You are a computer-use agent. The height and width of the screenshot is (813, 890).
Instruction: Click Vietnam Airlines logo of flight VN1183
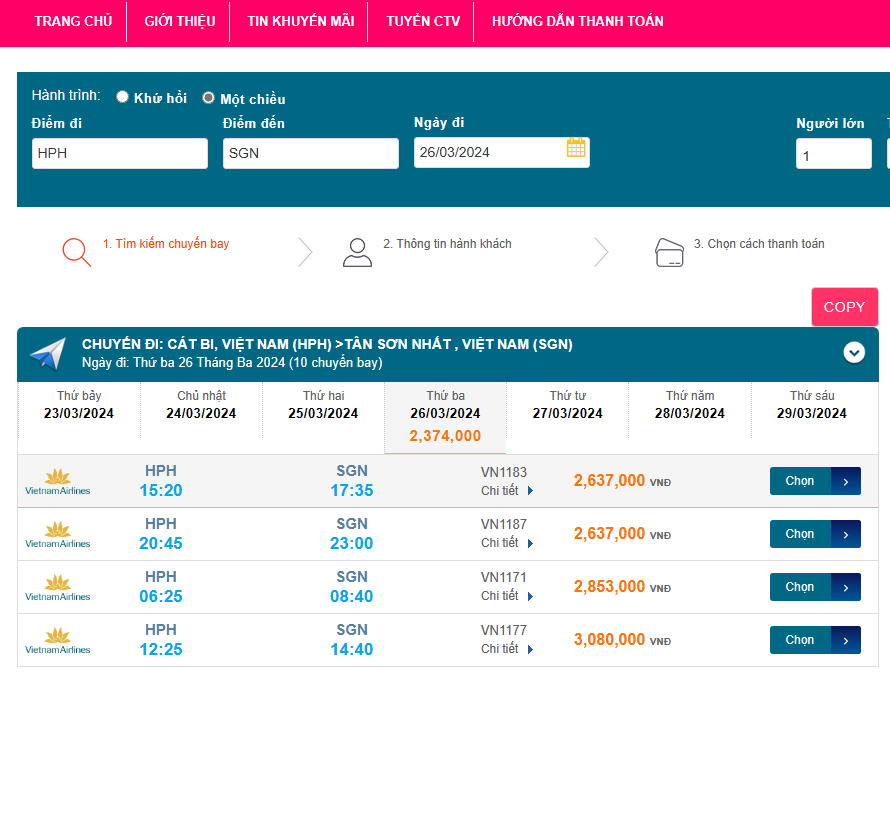point(57,481)
